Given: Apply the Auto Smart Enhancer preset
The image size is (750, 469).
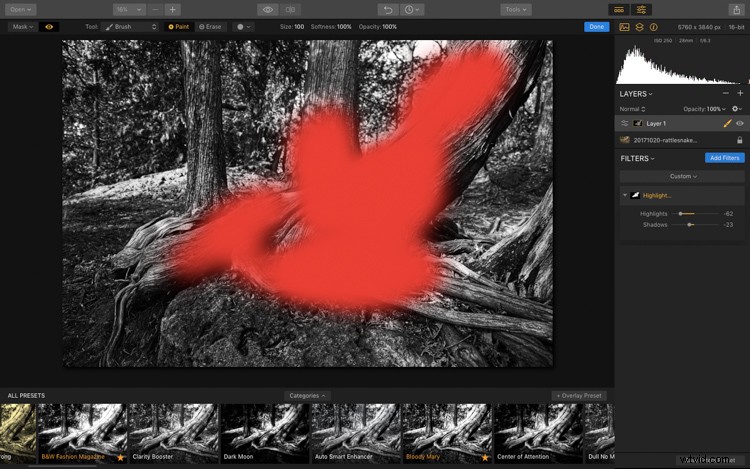Looking at the screenshot, I should [356, 434].
